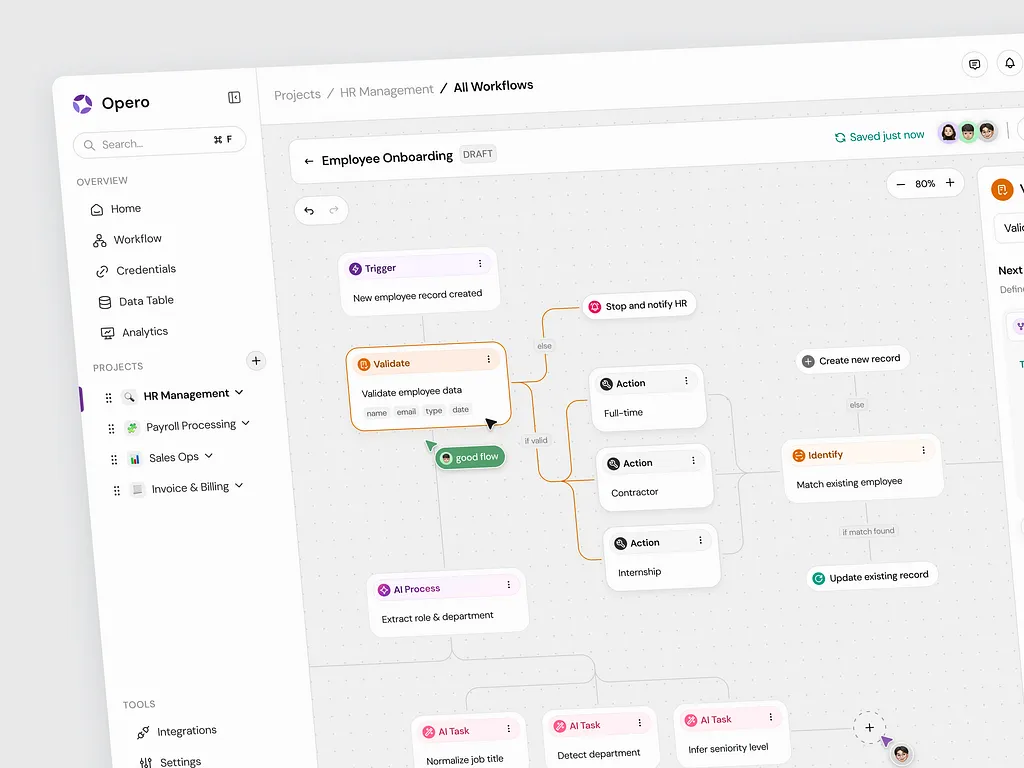Expand the Sales Ops project chevron
This screenshot has width=1024, height=768.
(x=208, y=455)
